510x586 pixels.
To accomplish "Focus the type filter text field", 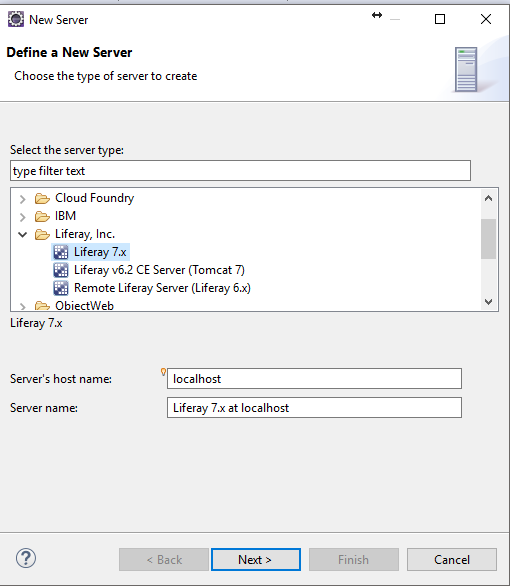I will click(240, 171).
